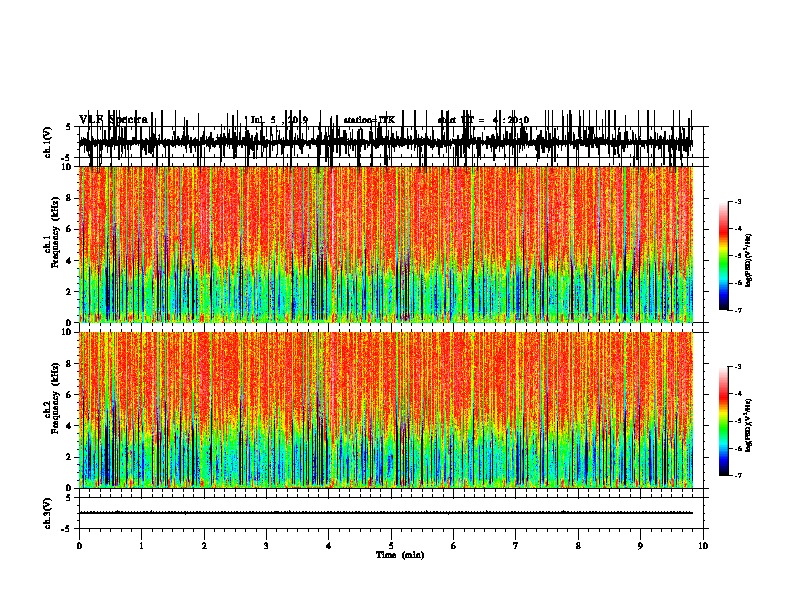Click the 4 kHz tick of ch.1 spectrogram
The height and width of the screenshot is (612, 792).
(69, 261)
